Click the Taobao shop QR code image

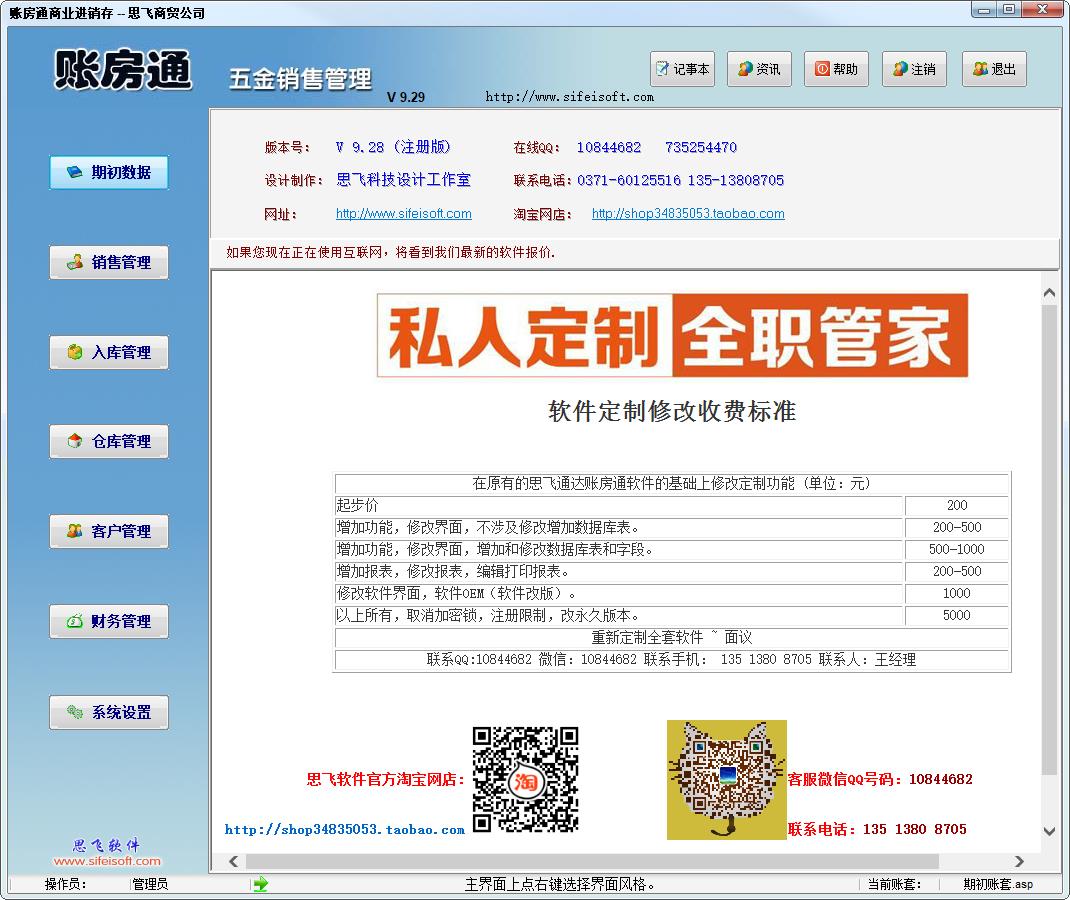click(x=525, y=780)
